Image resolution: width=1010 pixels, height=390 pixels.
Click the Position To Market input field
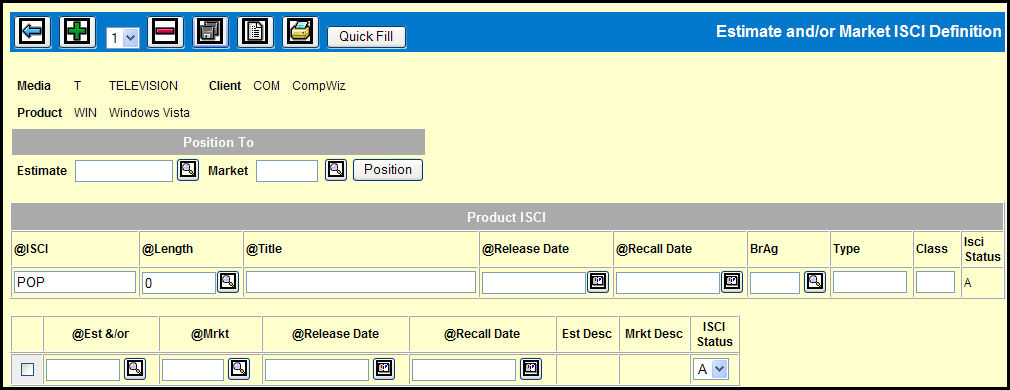[x=287, y=171]
